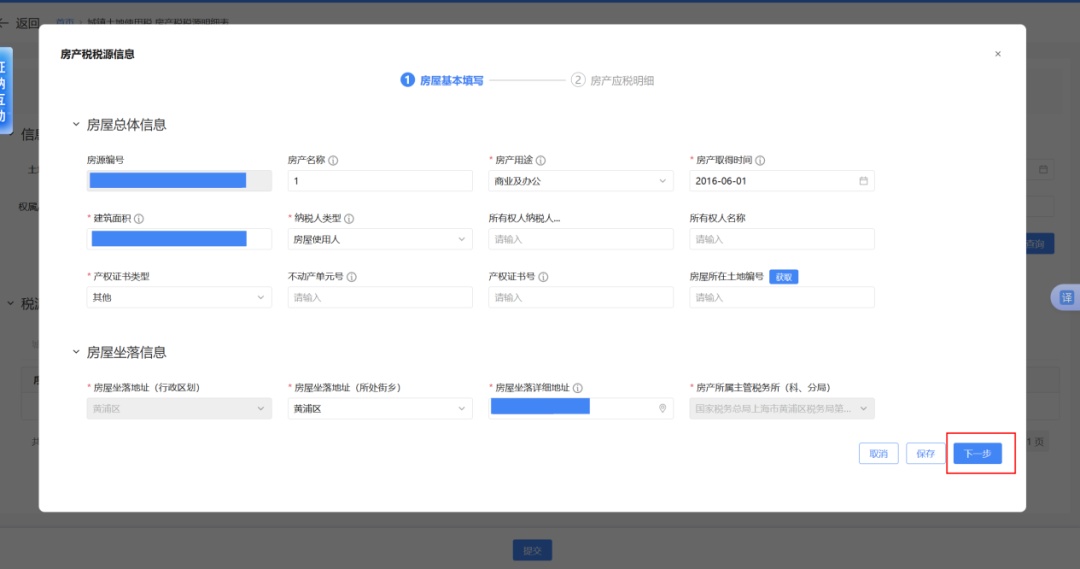Click the 保存 button
The height and width of the screenshot is (569, 1080).
click(x=925, y=453)
